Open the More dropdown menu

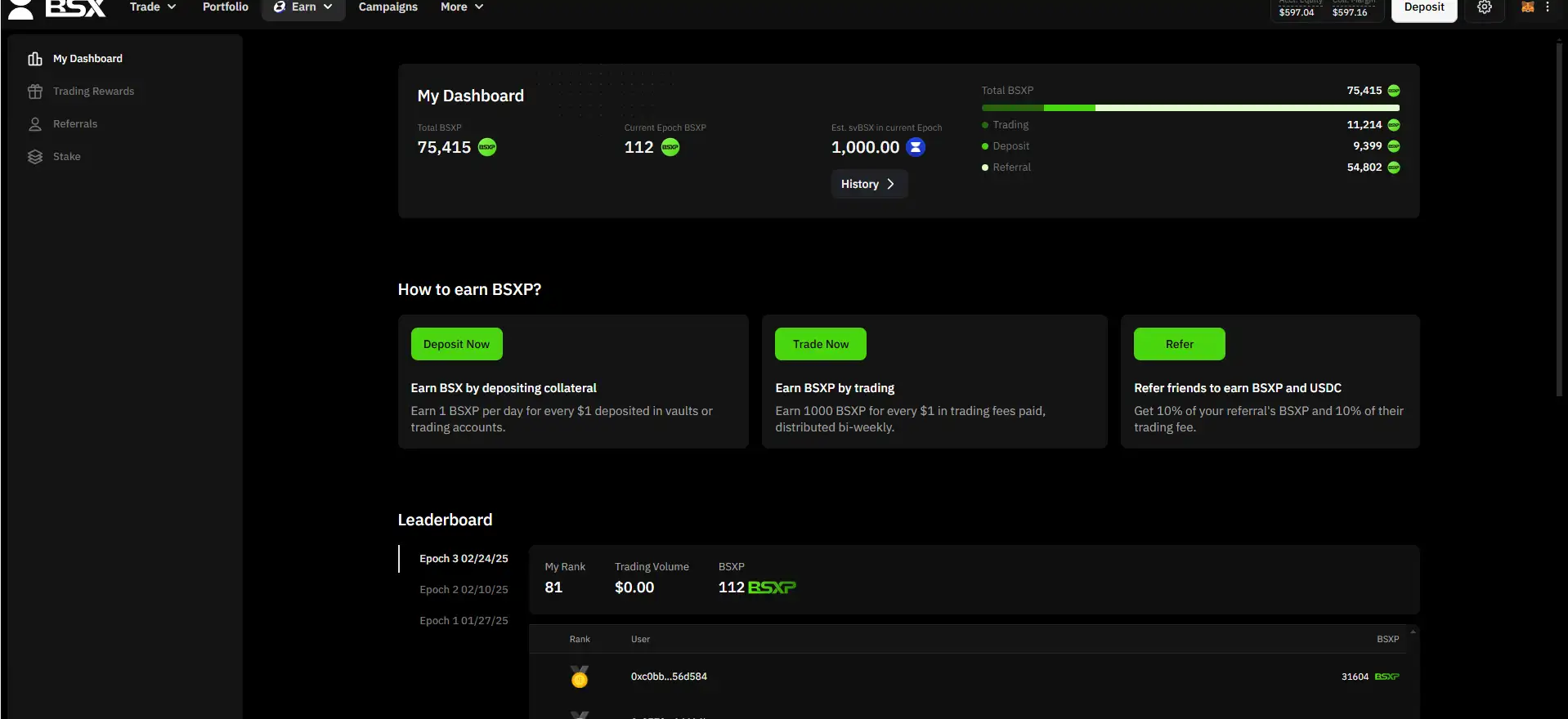point(462,7)
